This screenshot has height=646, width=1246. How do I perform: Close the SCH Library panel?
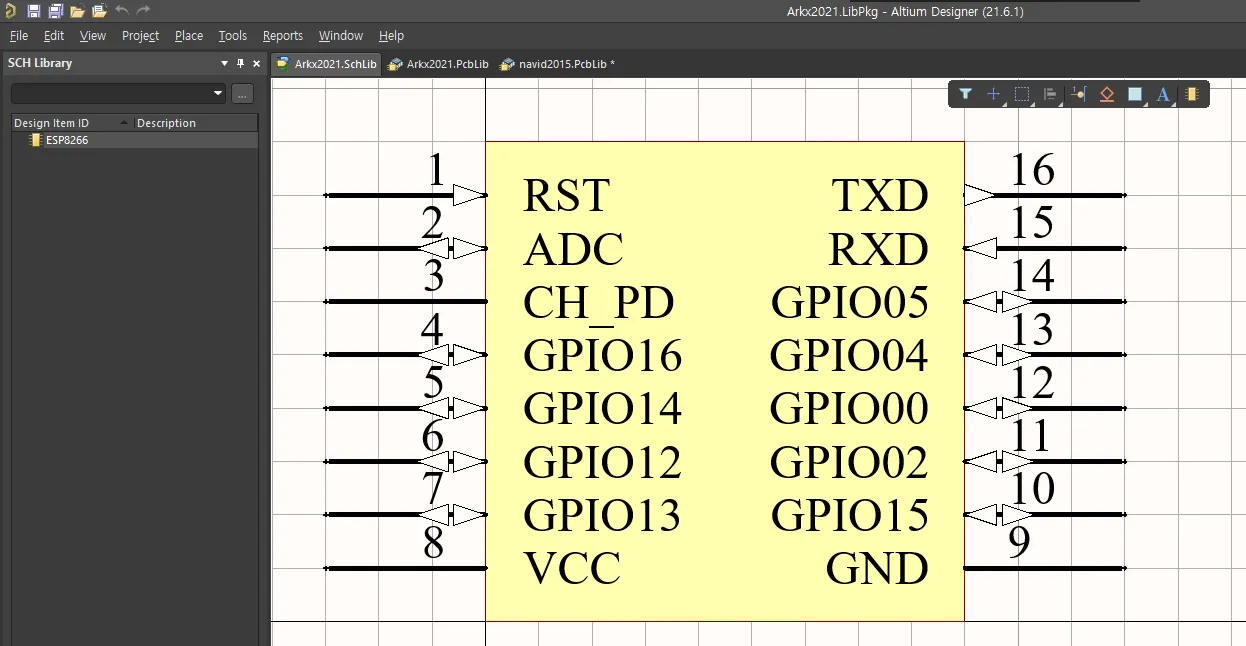click(256, 63)
